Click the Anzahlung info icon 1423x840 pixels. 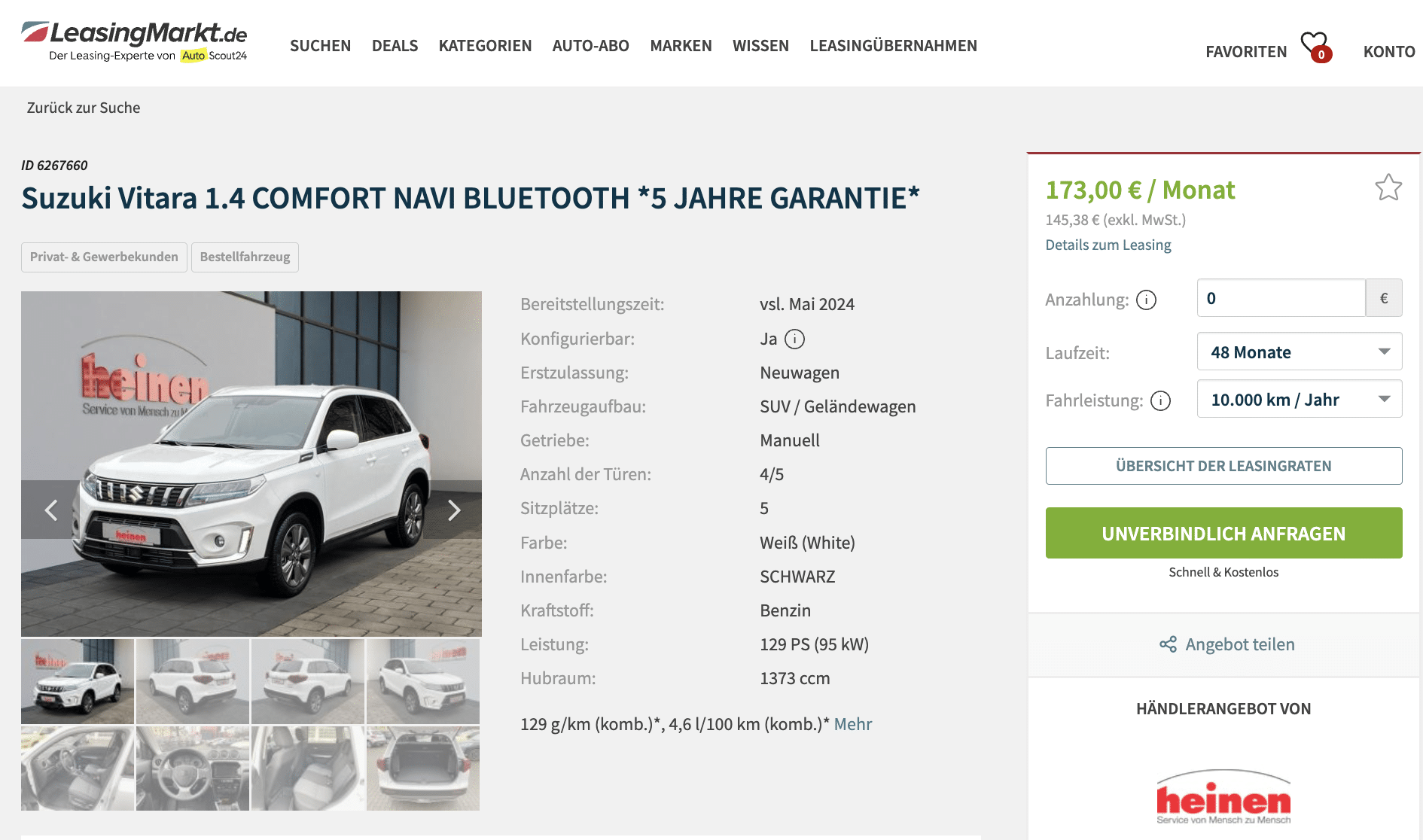point(1146,300)
